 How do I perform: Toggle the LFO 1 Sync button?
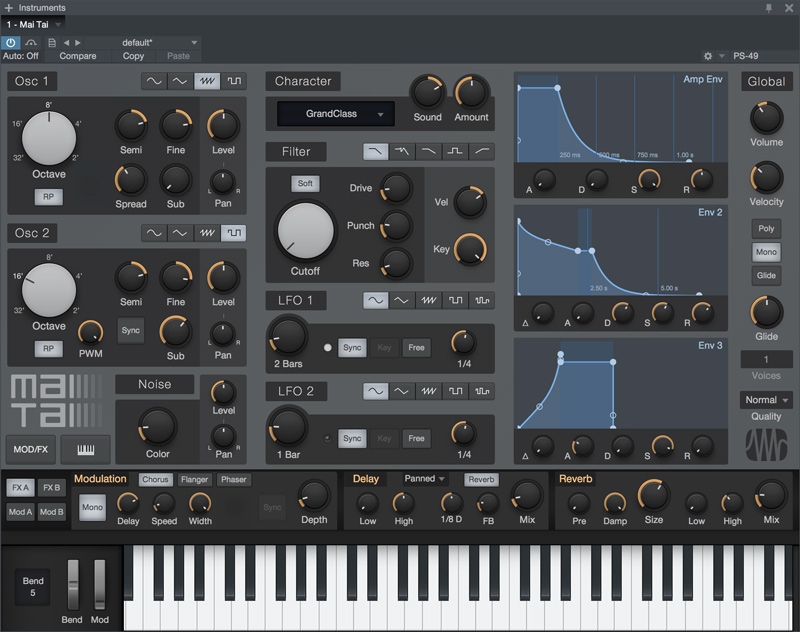pyautogui.click(x=351, y=348)
